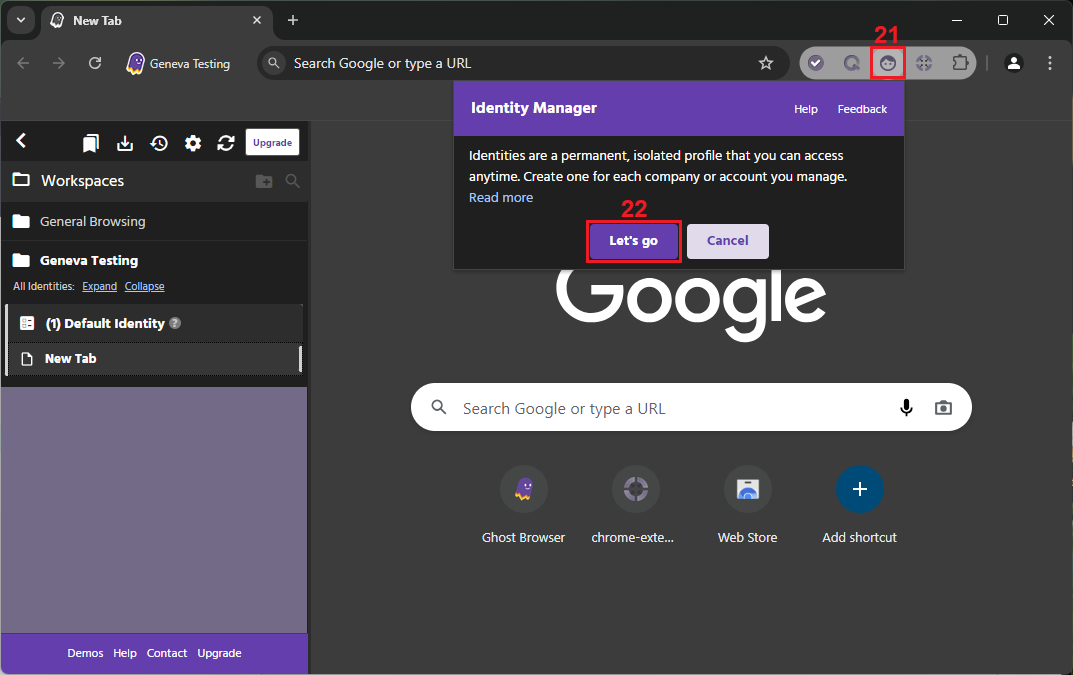Image resolution: width=1073 pixels, height=675 pixels.
Task: Open the Contact footer link
Action: point(166,653)
